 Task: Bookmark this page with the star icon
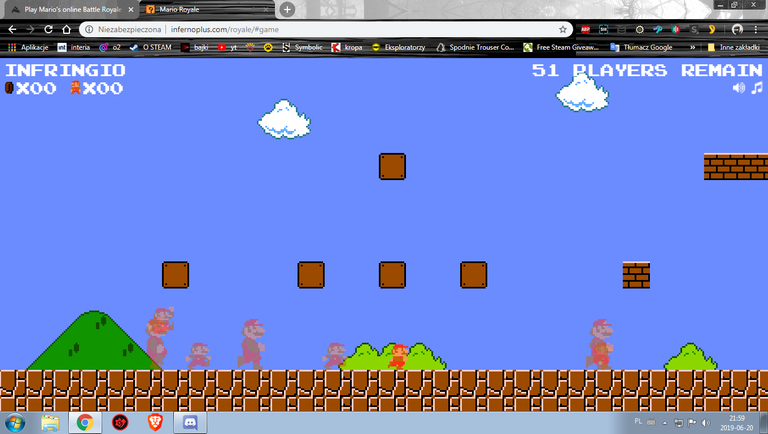click(563, 29)
